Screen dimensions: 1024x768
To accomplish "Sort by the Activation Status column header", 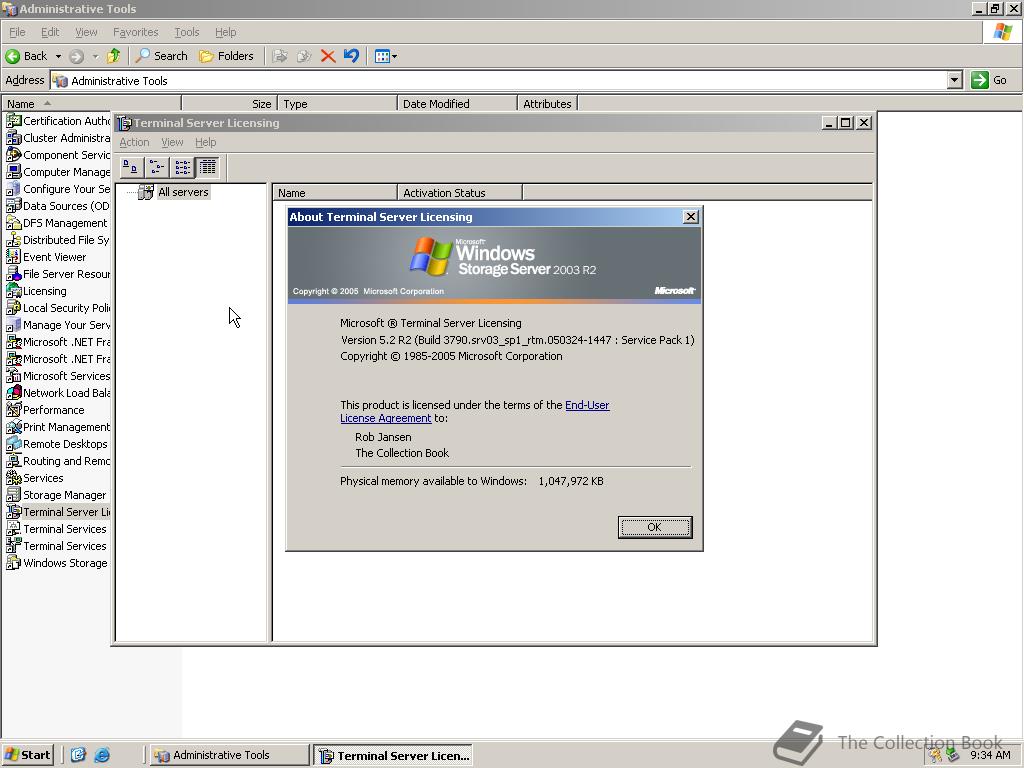I will point(460,193).
